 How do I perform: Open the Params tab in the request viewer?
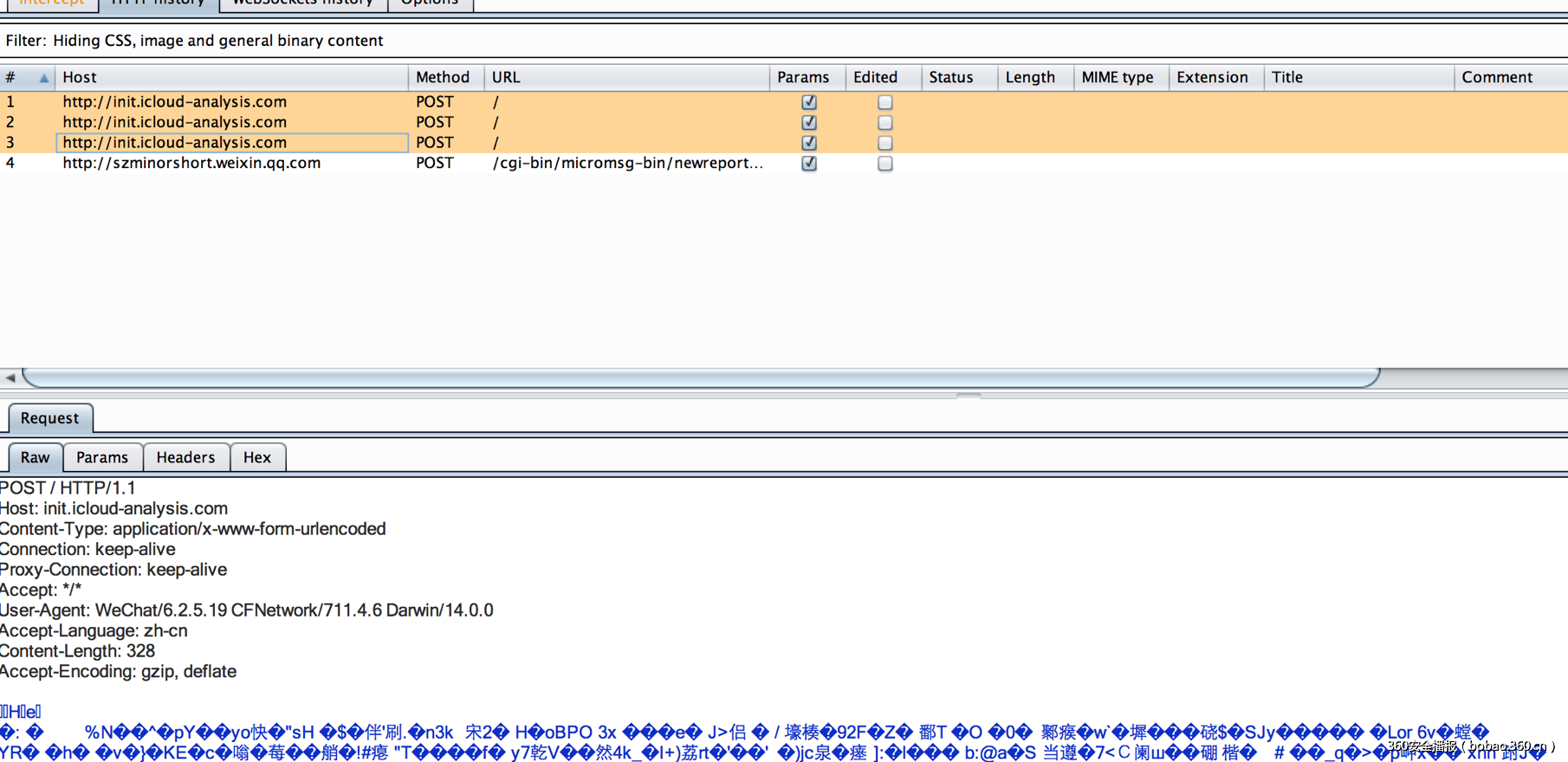102,457
